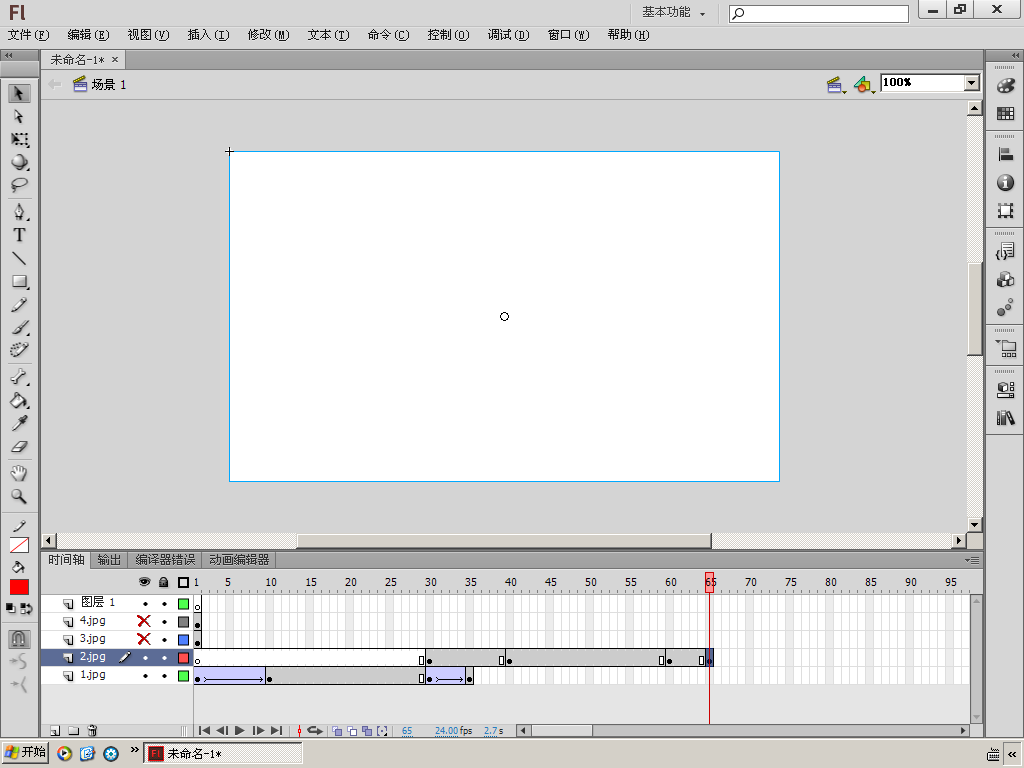Open the Color panel icon

pos(1006,86)
